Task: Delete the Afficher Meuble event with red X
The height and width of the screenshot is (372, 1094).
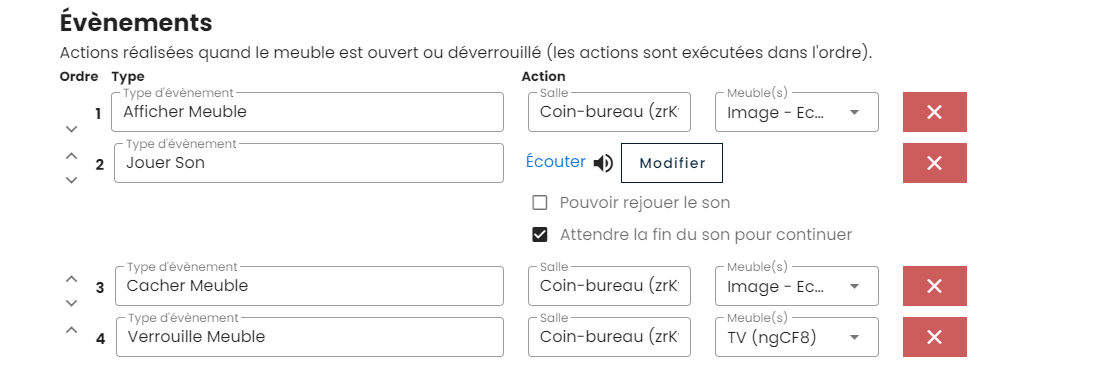Action: coord(934,112)
